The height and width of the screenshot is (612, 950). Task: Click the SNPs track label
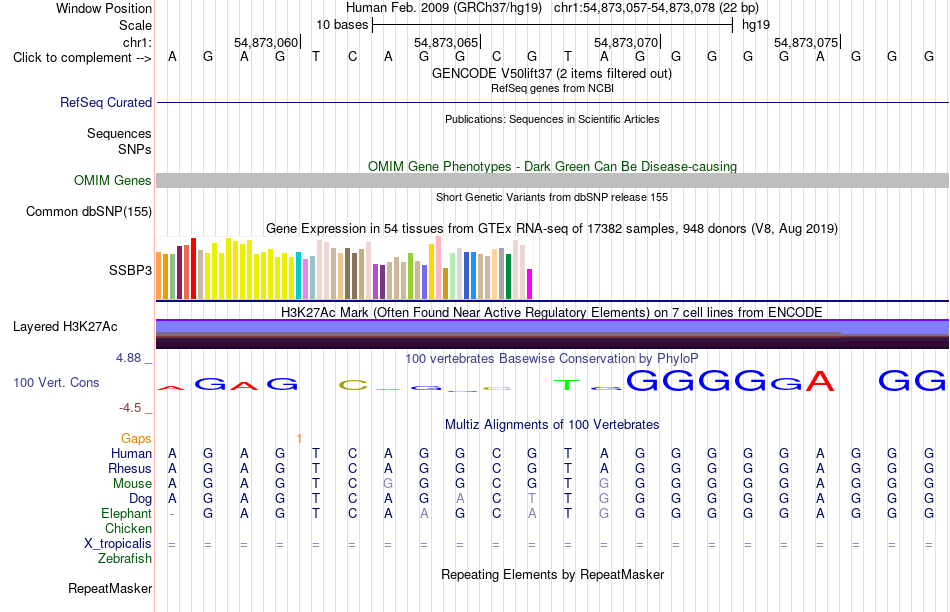pos(135,149)
